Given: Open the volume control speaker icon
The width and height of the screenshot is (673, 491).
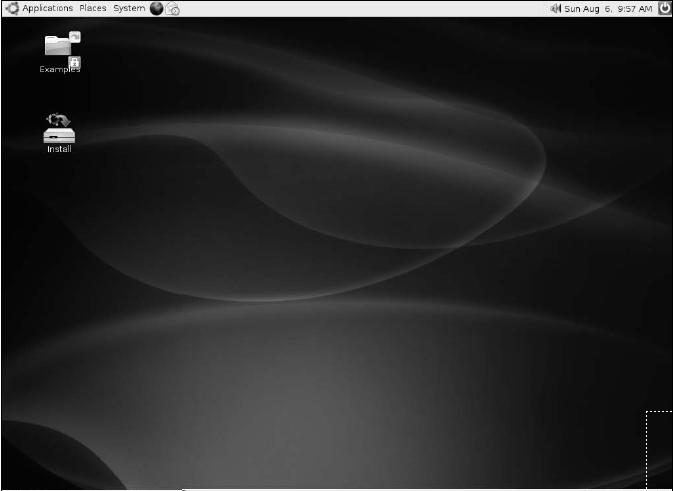Looking at the screenshot, I should point(556,8).
